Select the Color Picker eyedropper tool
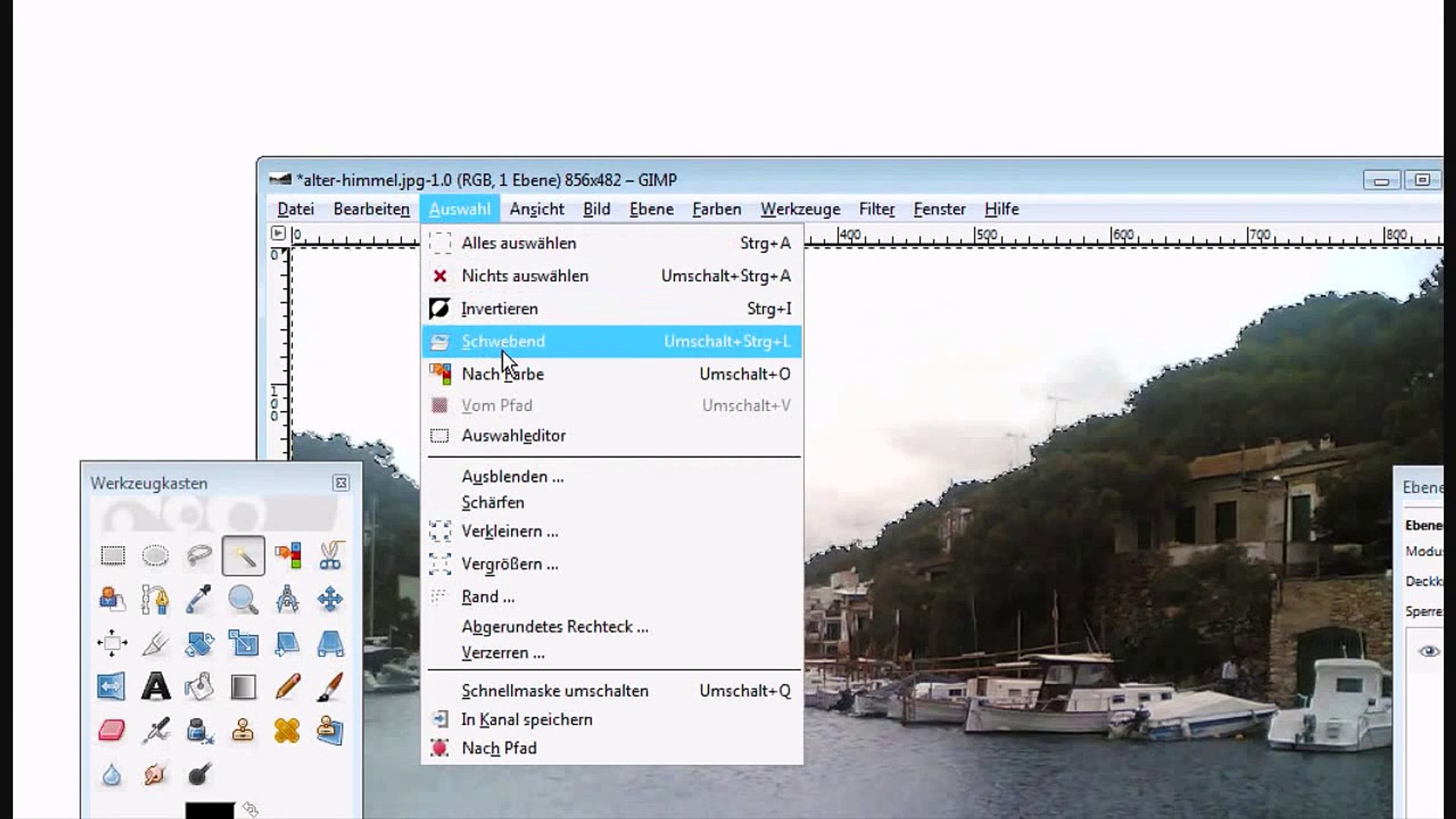This screenshot has width=1456, height=819. pyautogui.click(x=199, y=599)
